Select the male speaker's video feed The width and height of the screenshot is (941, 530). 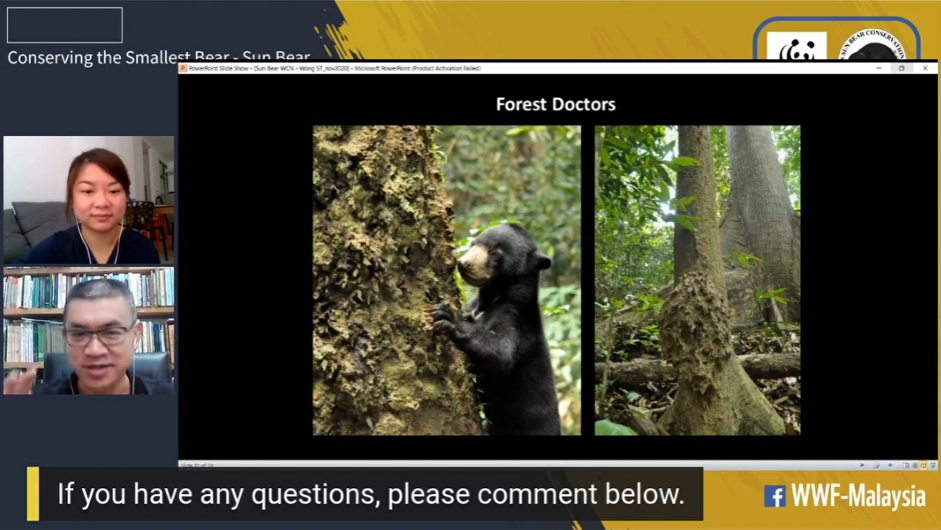[89, 331]
